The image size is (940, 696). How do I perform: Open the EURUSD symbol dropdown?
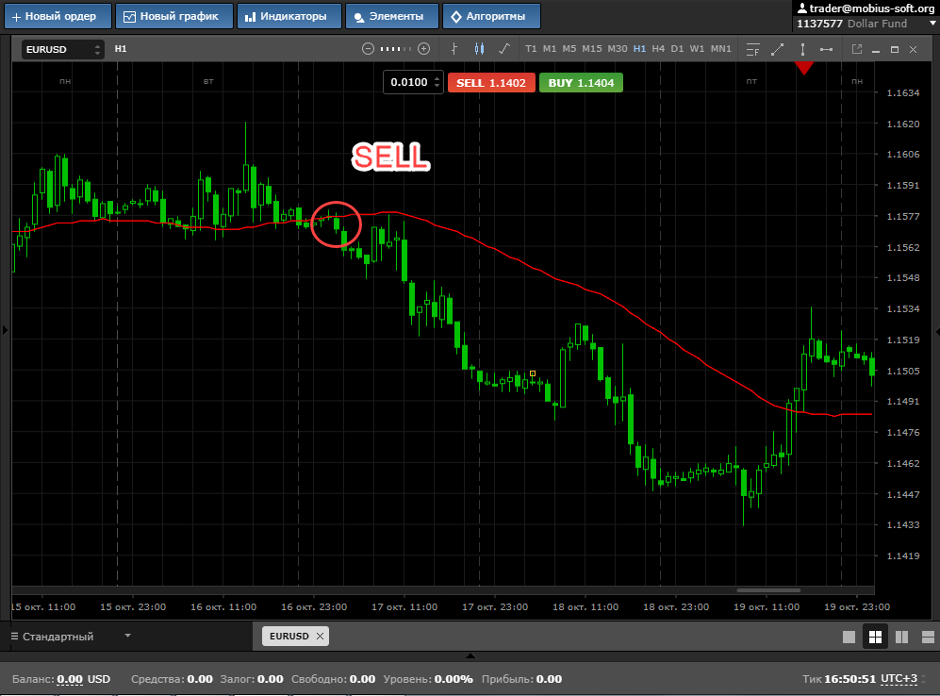pos(63,49)
